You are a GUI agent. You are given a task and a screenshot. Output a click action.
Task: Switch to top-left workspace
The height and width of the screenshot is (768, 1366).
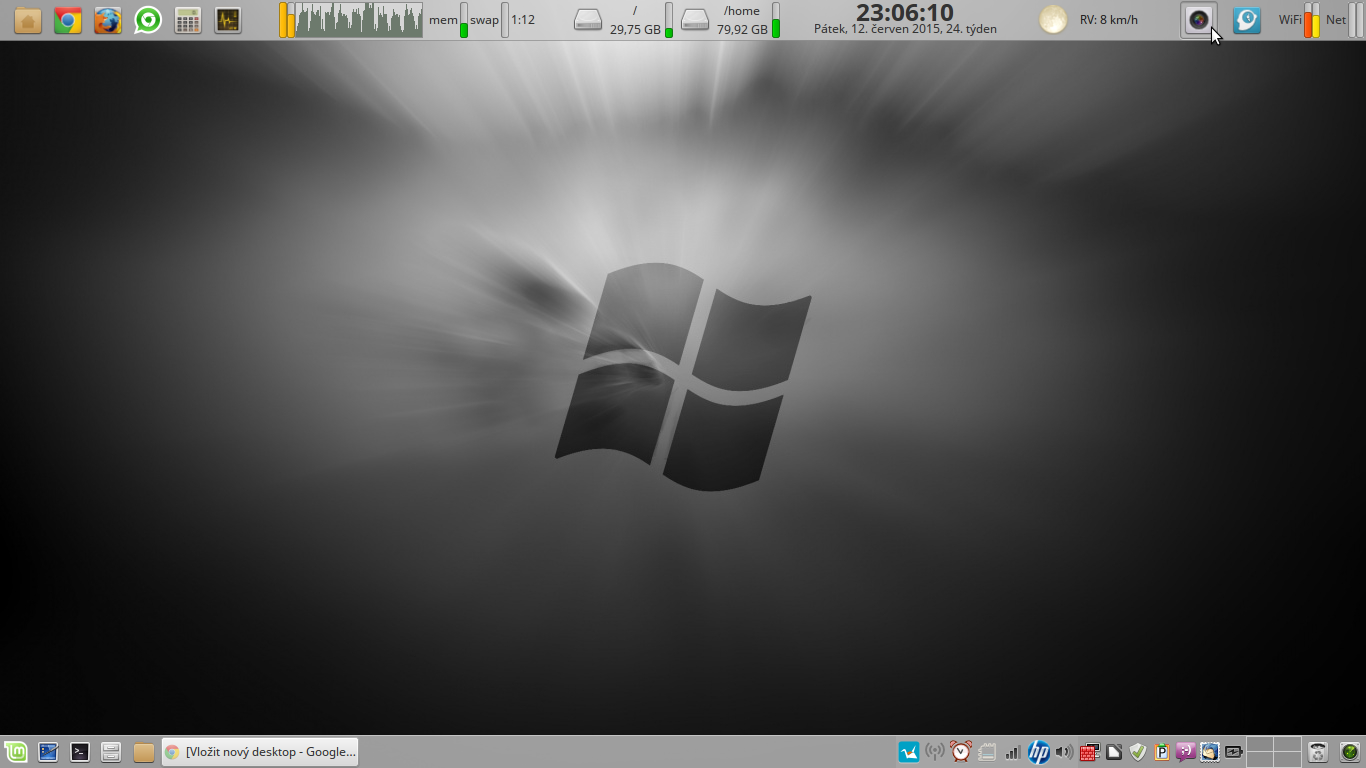click(1259, 745)
